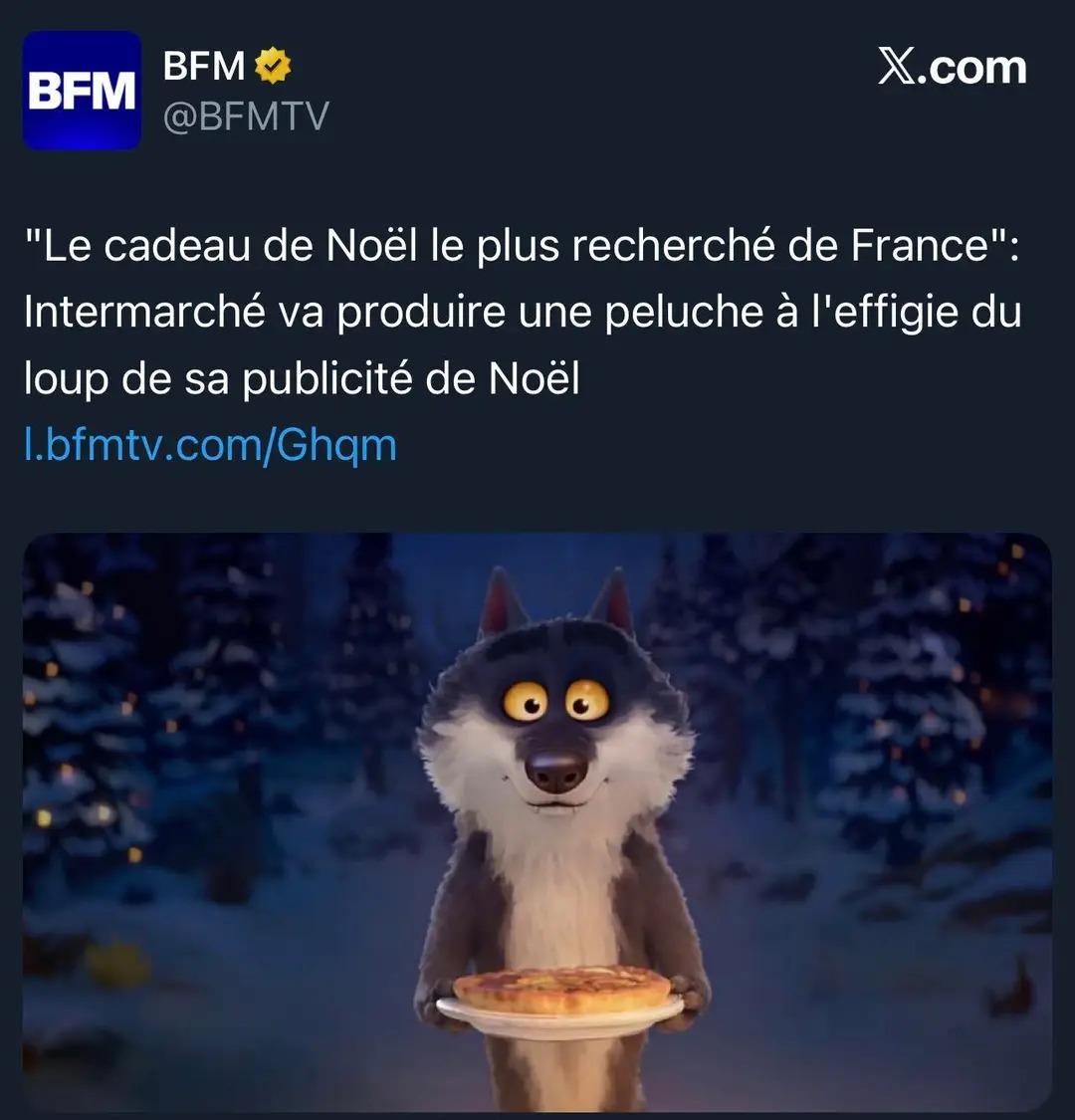Select the BFM display name
This screenshot has width=1075, height=1120.
[x=204, y=66]
